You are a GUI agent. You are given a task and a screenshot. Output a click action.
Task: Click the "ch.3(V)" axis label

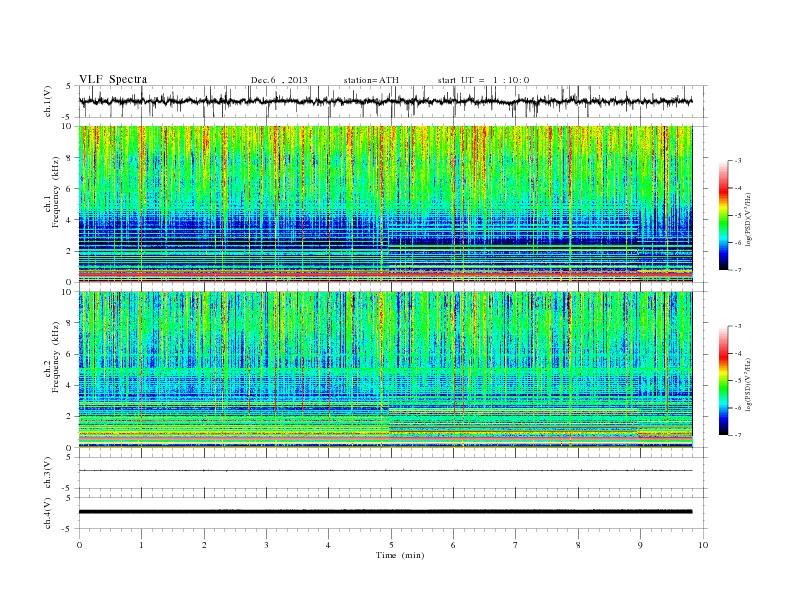tap(48, 473)
